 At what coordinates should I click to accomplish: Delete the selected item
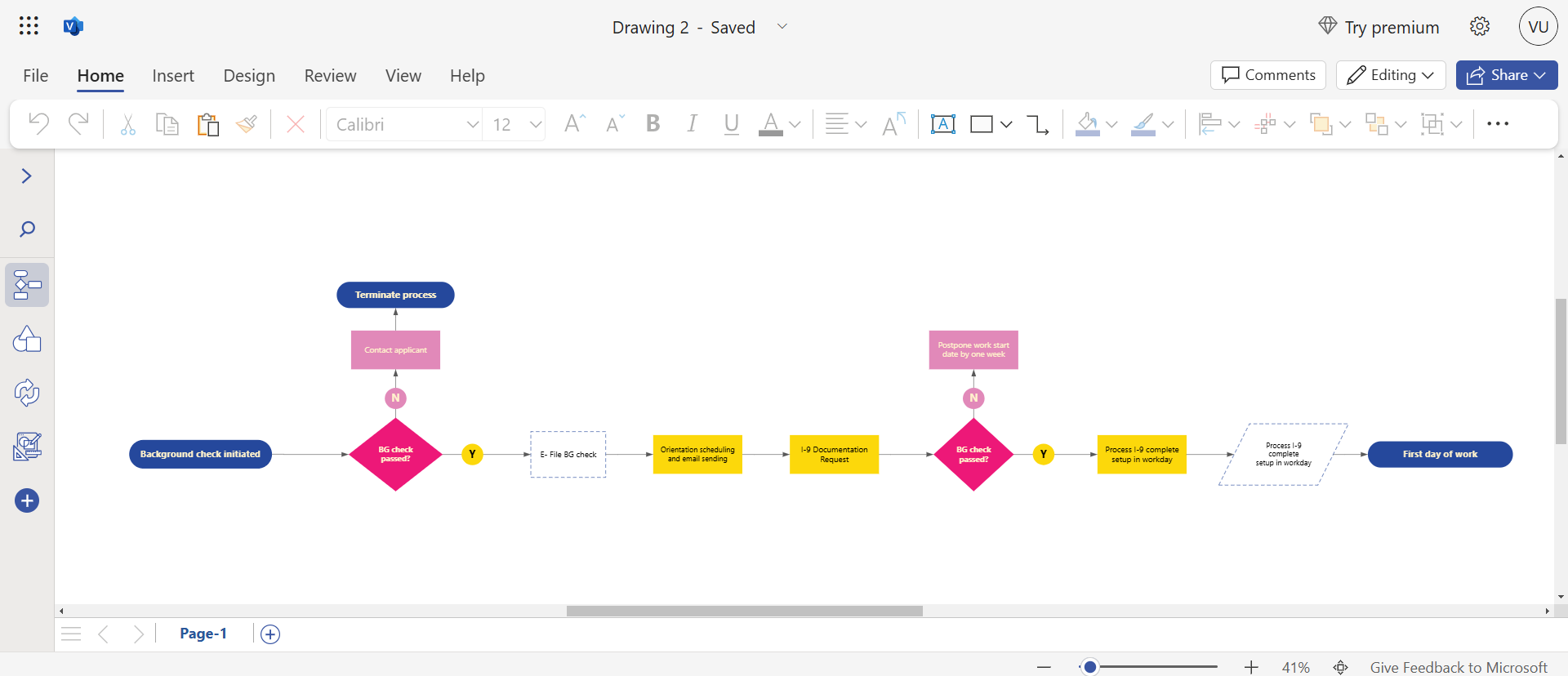[x=296, y=124]
